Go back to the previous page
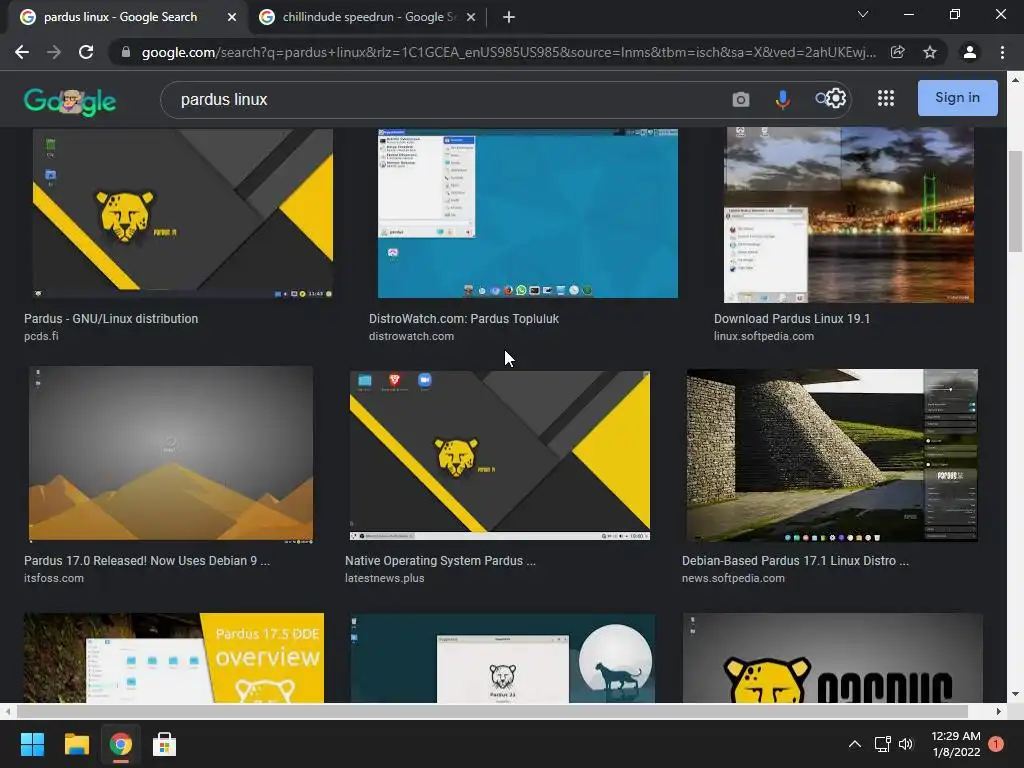The image size is (1024, 768). 22,52
